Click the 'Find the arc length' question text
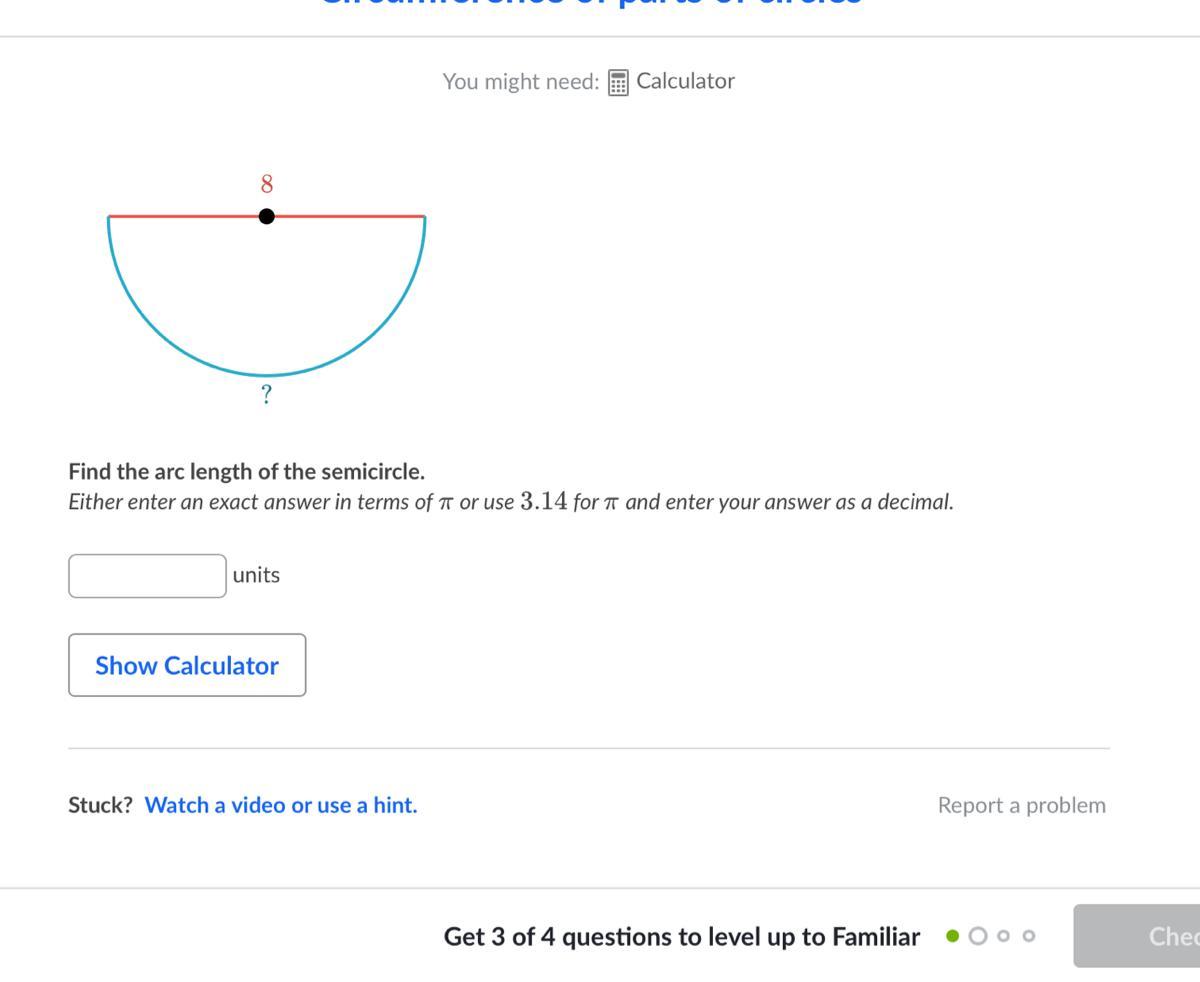The width and height of the screenshot is (1200, 982). [x=246, y=471]
